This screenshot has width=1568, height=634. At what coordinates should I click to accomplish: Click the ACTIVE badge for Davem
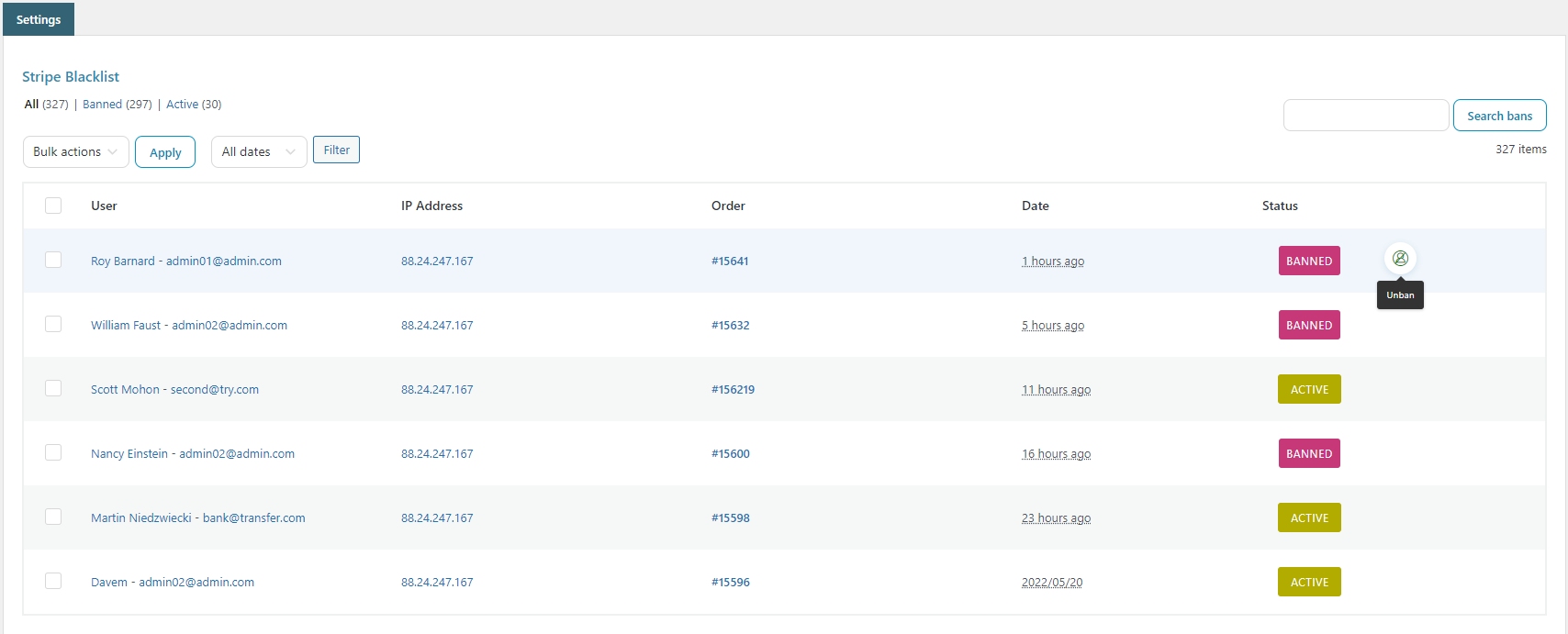pos(1308,583)
